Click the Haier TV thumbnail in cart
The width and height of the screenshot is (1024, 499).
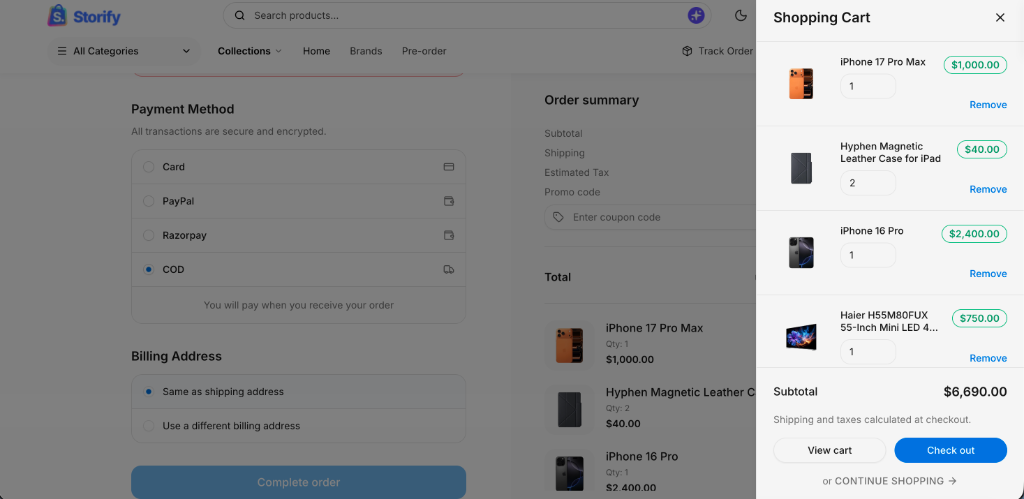[x=801, y=337]
